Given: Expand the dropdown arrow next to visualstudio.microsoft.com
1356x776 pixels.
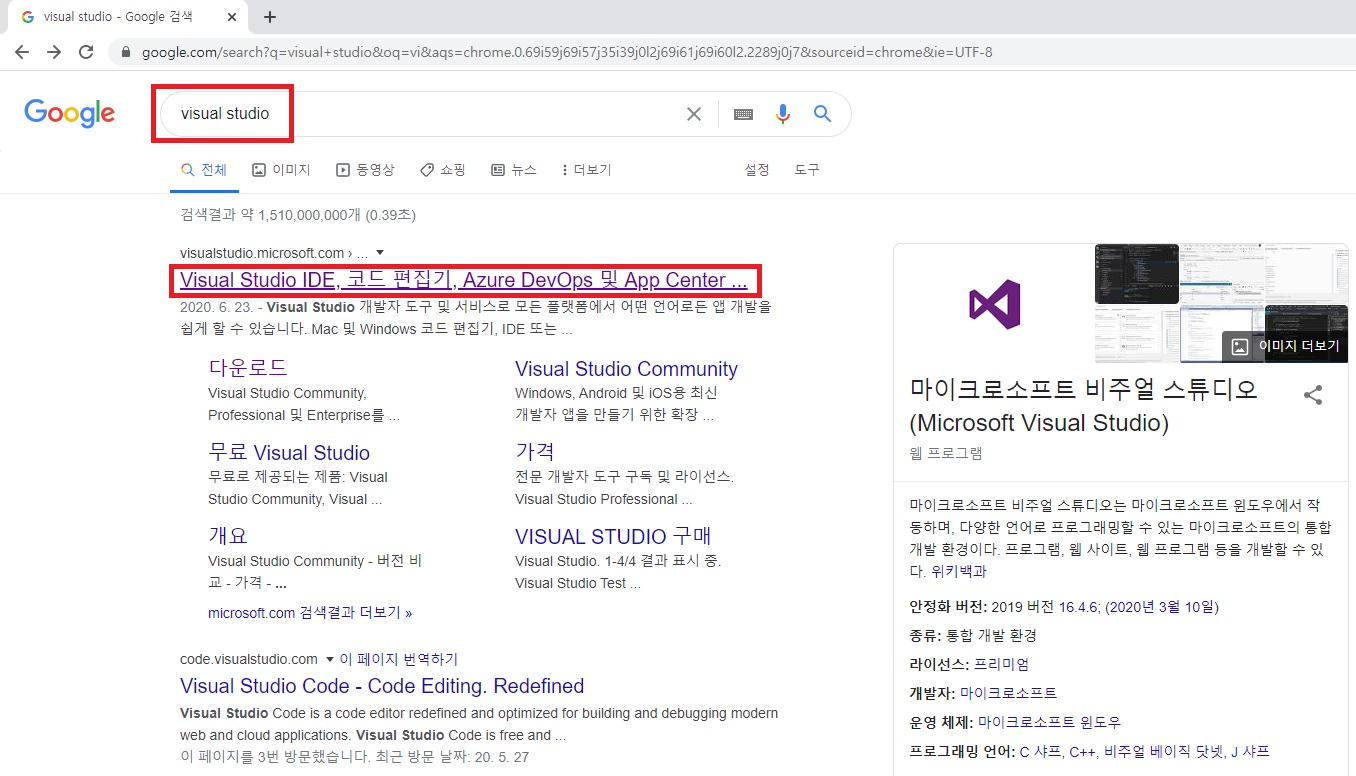Looking at the screenshot, I should point(380,253).
